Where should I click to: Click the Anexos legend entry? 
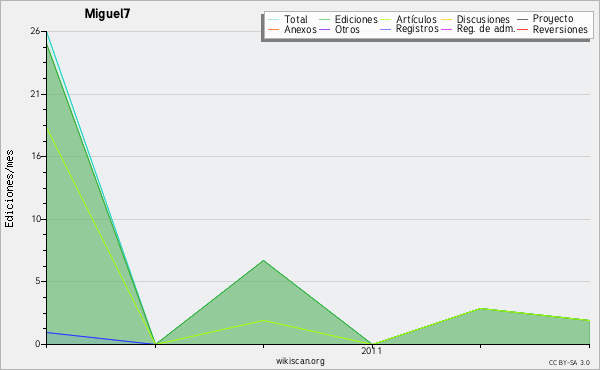(292, 29)
